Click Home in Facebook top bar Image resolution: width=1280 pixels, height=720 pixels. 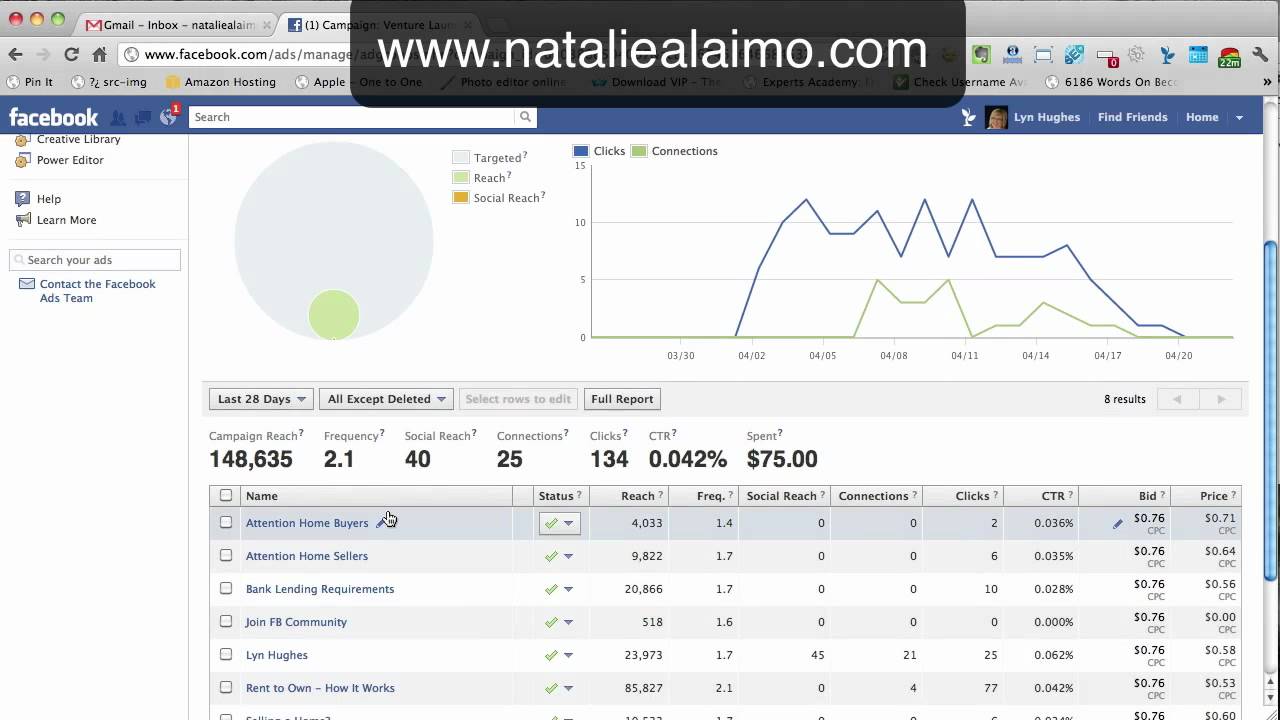[1202, 117]
